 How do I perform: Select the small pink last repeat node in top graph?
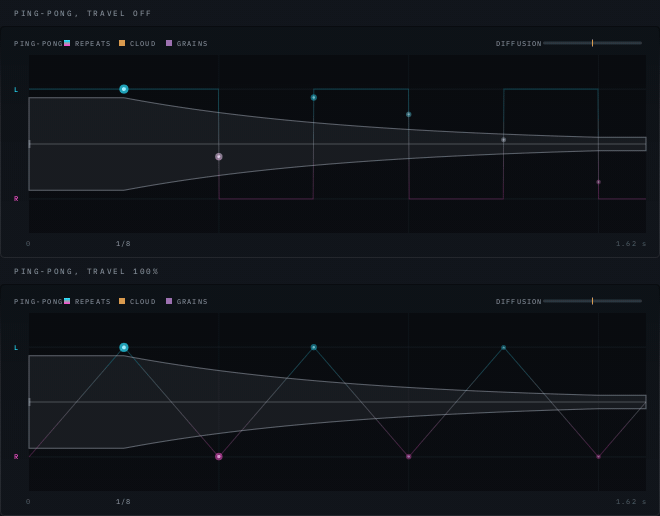coord(598,182)
